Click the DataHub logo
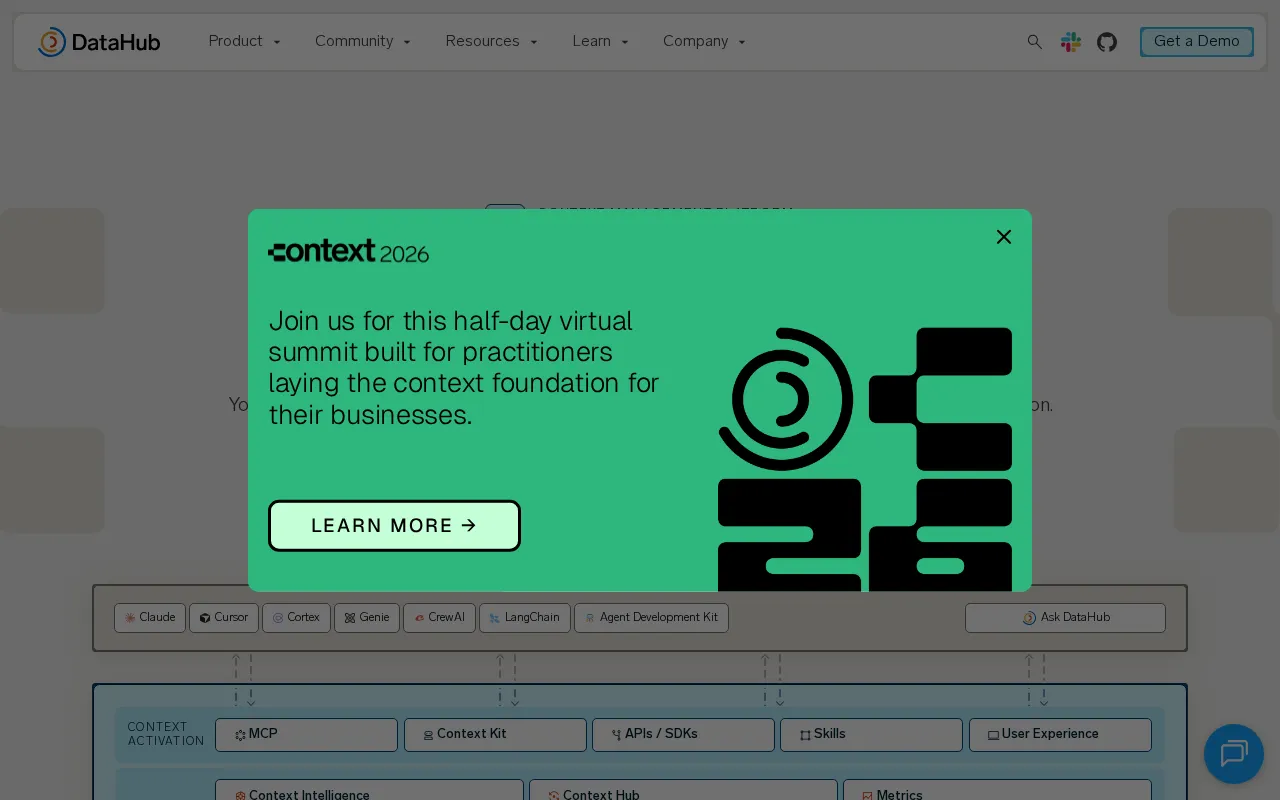 99,42
